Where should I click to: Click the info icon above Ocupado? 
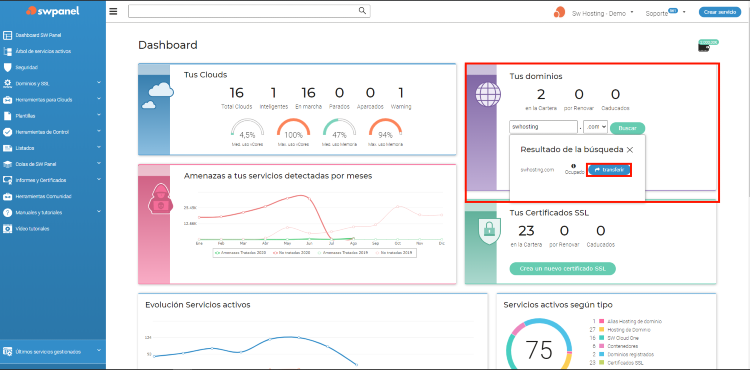pyautogui.click(x=574, y=165)
